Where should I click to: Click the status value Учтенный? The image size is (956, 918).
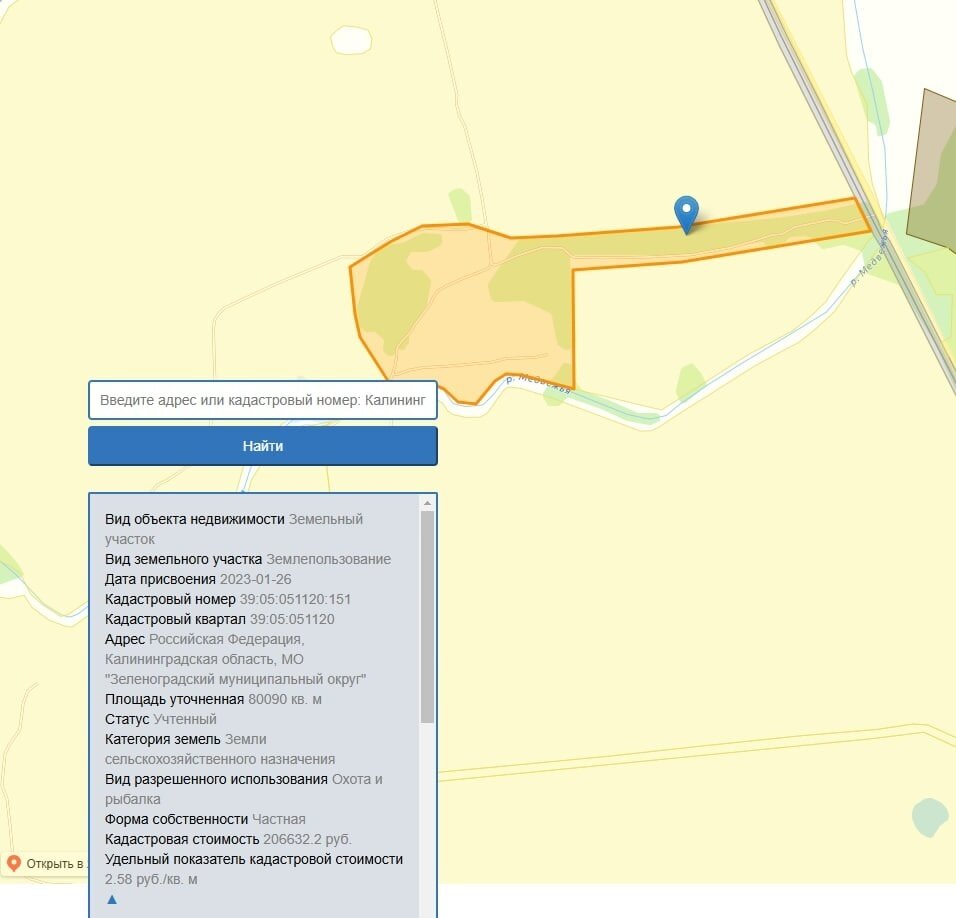(x=185, y=719)
